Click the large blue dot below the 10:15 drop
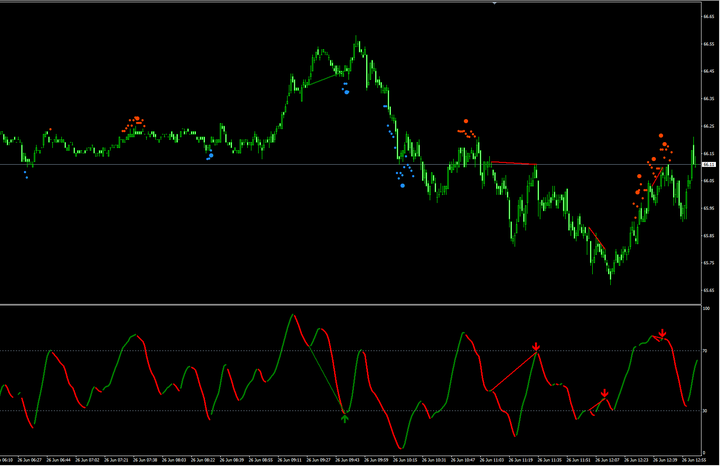 tap(403, 185)
